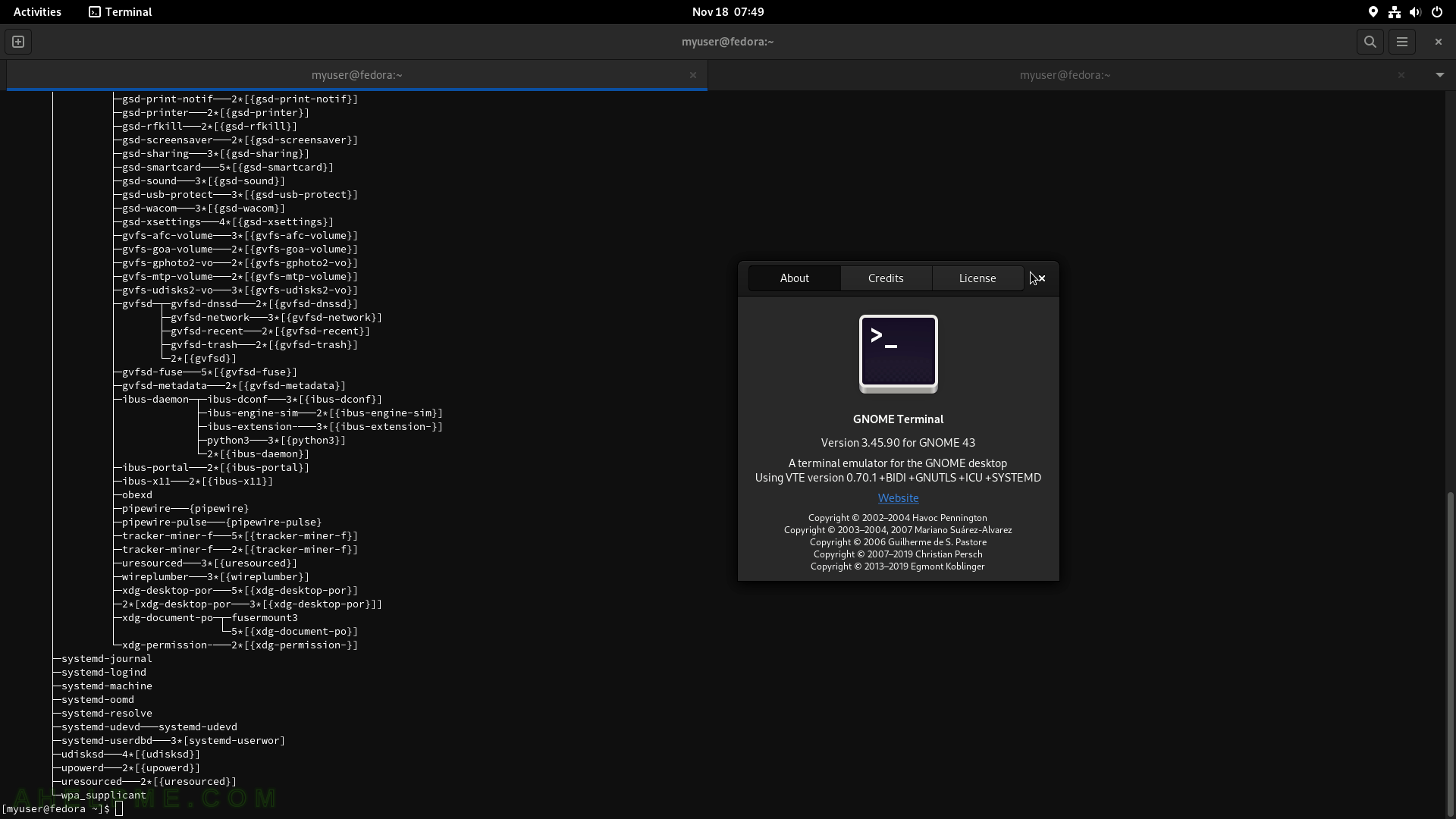Switch to the License tab
Viewport: 1456px width, 819px height.
[977, 278]
